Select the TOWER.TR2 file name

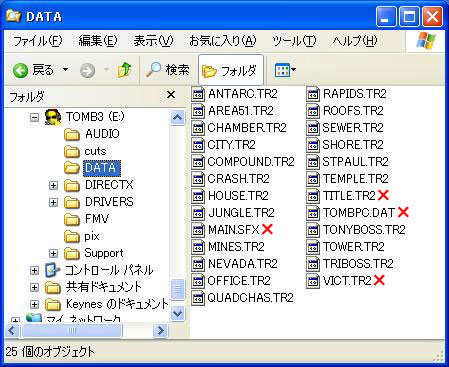point(353,247)
